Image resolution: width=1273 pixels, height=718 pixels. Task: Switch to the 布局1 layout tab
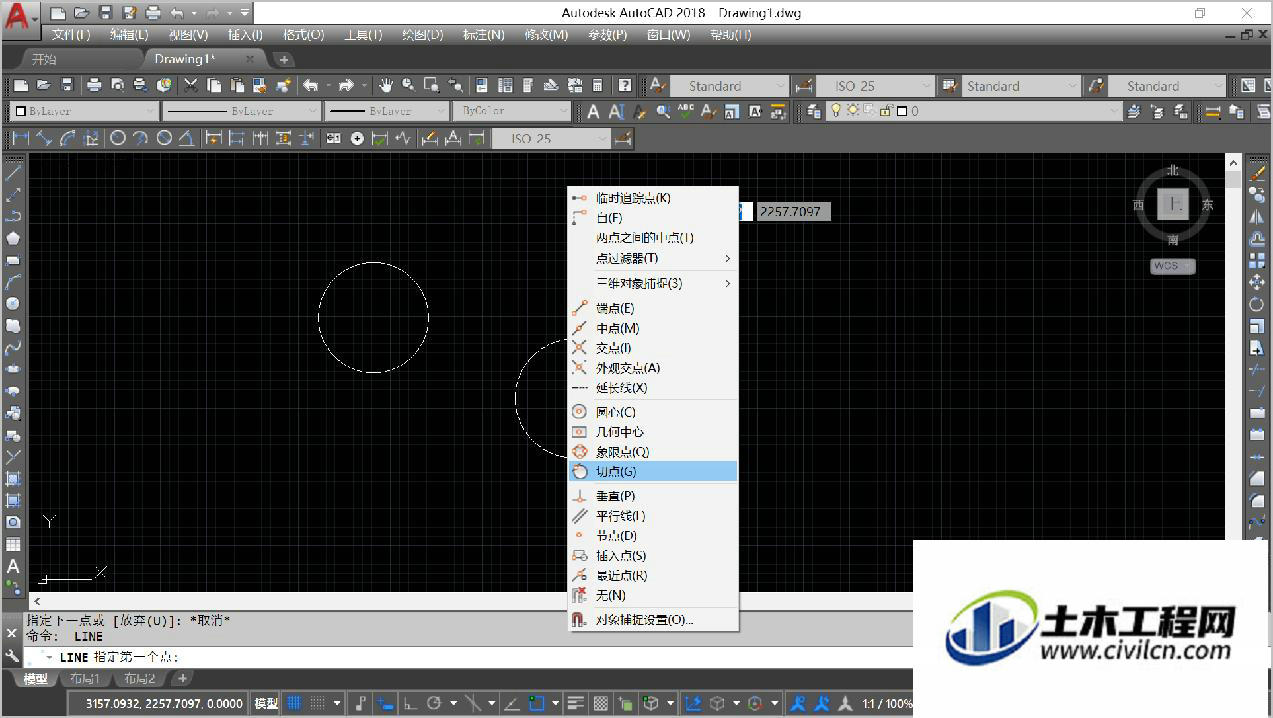click(x=83, y=679)
